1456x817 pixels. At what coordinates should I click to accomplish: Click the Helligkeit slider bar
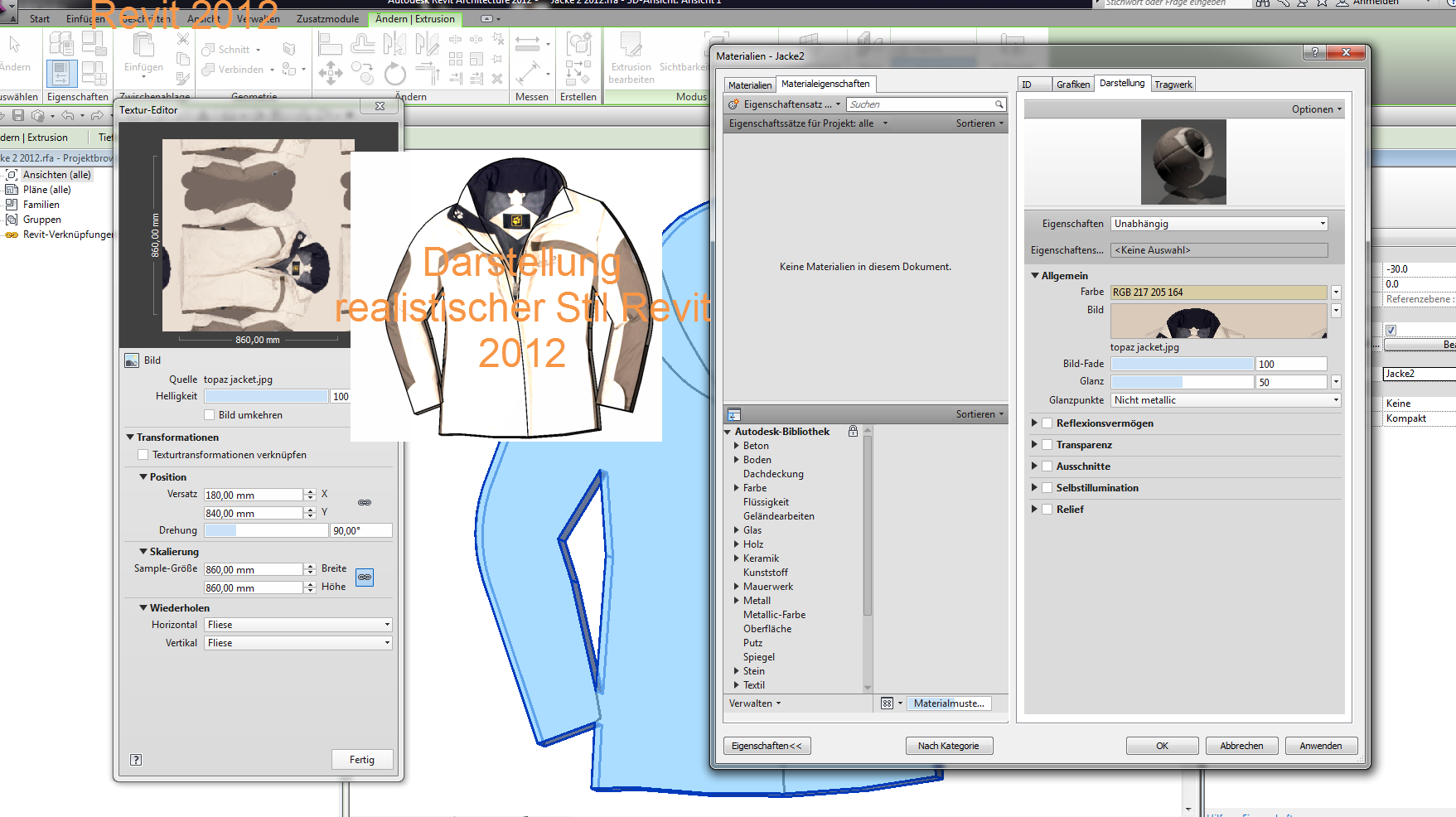[x=266, y=396]
